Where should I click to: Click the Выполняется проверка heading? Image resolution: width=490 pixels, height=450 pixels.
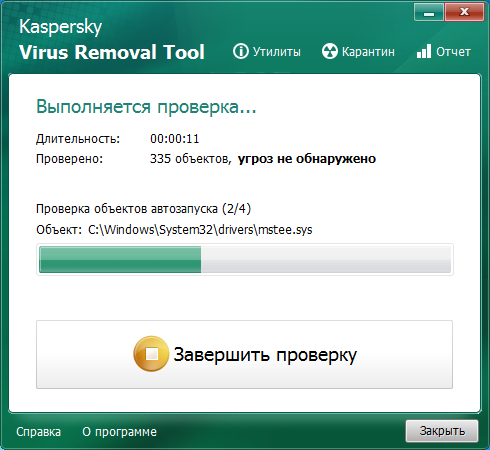pos(146,107)
